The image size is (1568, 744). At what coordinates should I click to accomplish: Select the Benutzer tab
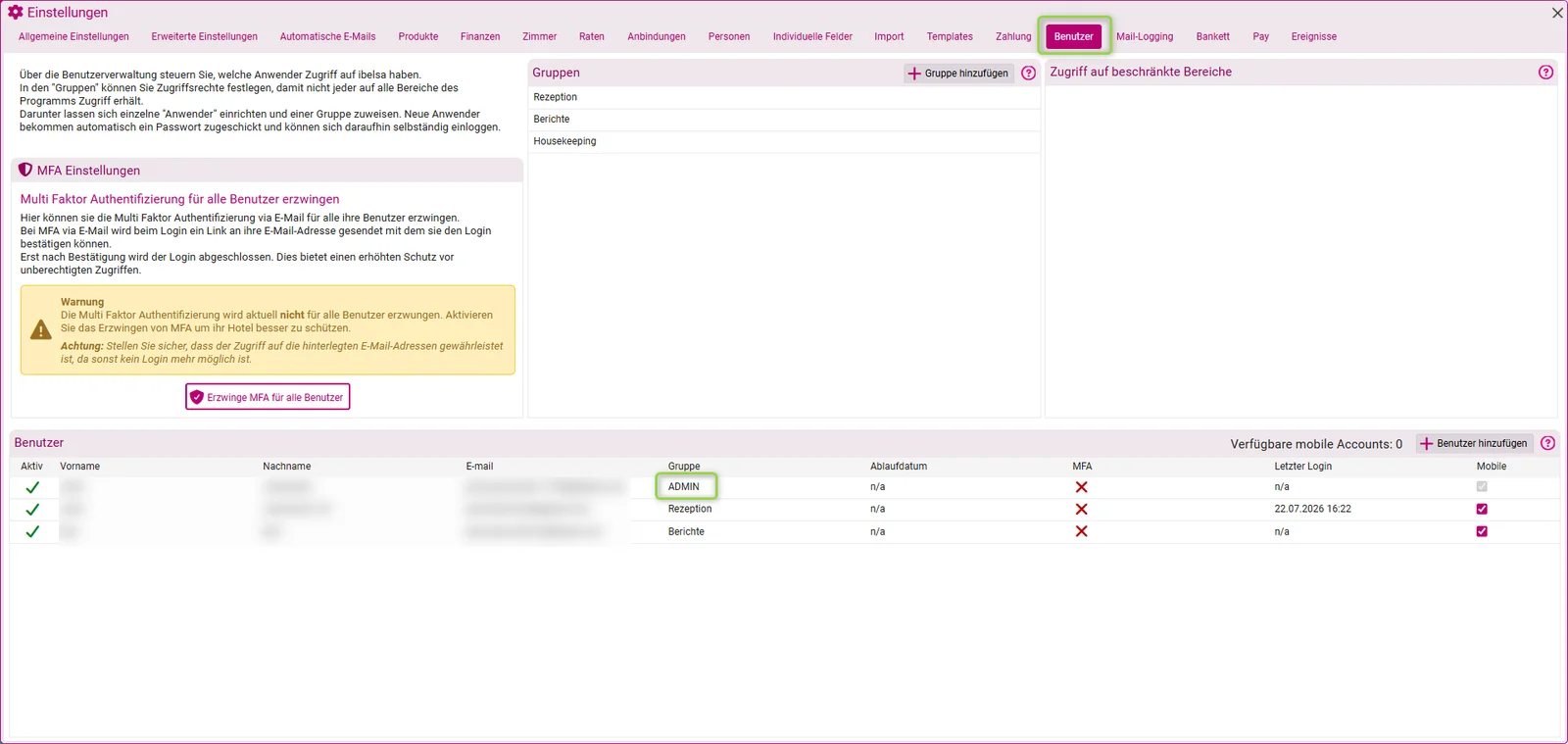(1074, 36)
